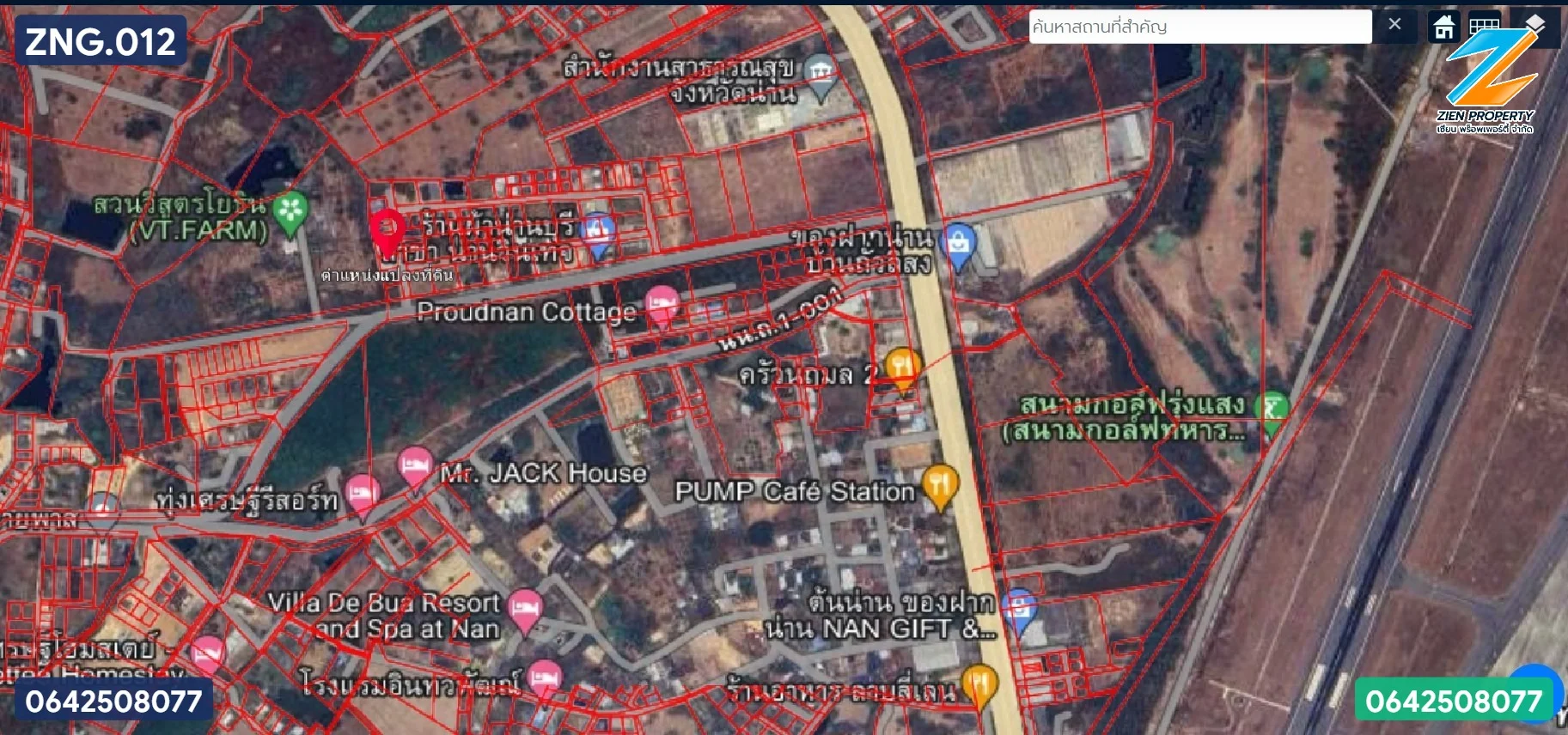Click the NAN GIFT shop marker
The height and width of the screenshot is (735, 1568).
tap(1019, 609)
